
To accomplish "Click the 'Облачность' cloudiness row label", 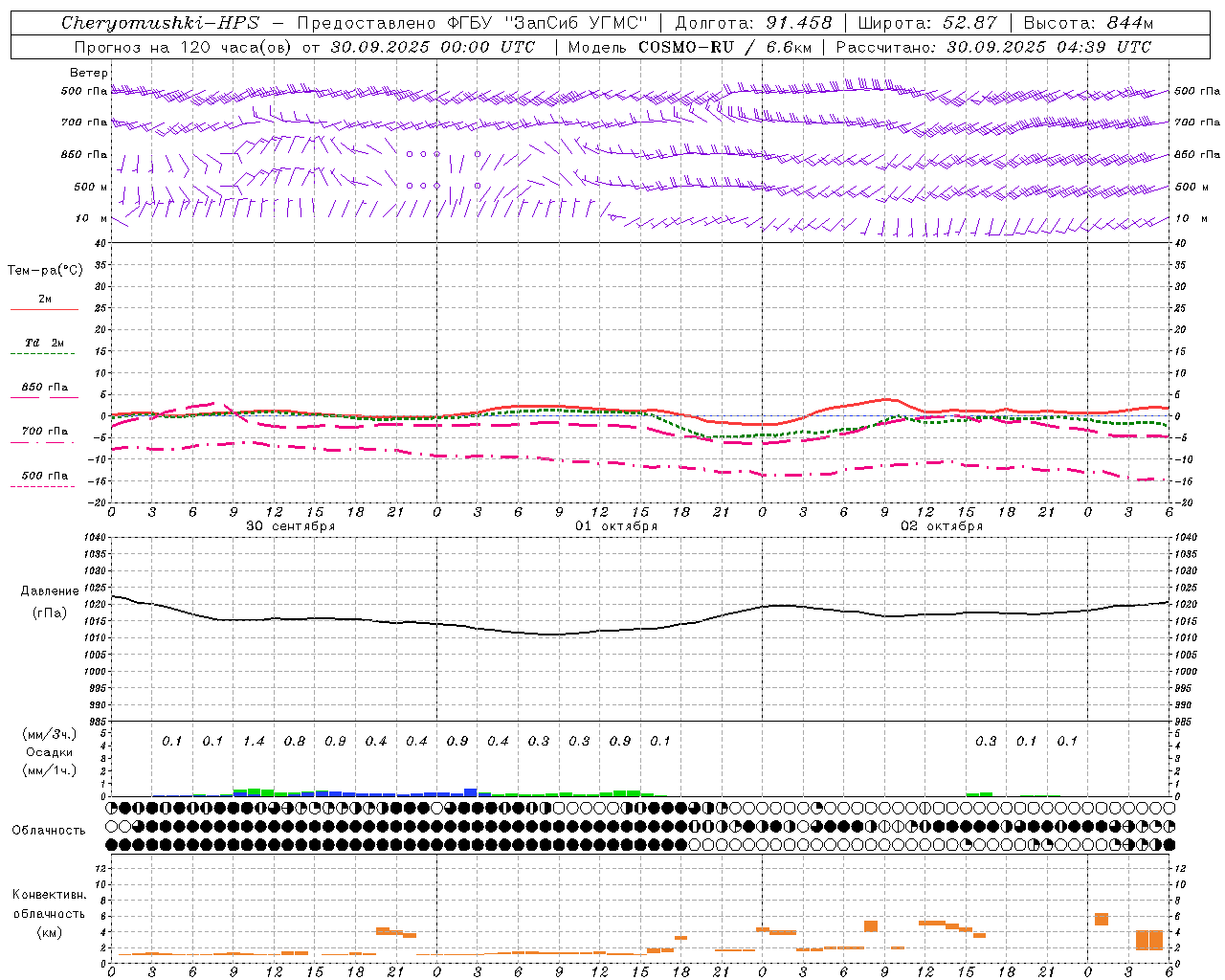I will click(x=49, y=831).
